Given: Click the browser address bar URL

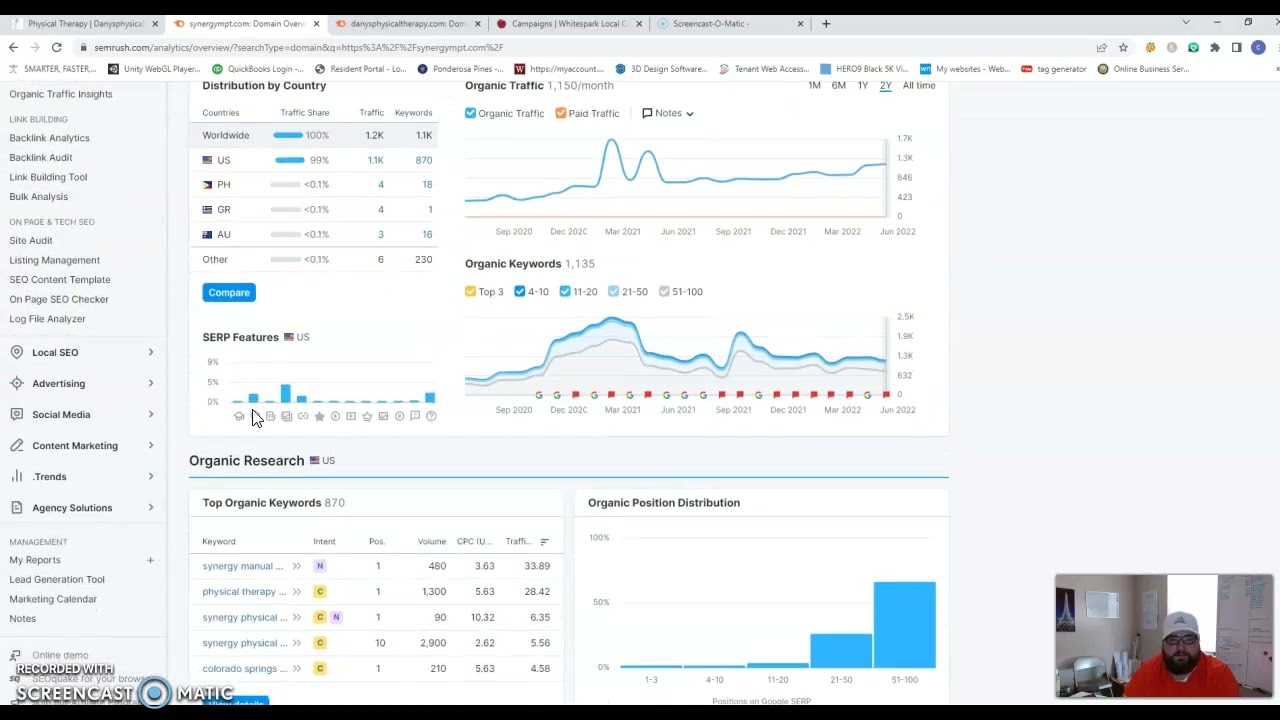Looking at the screenshot, I should (300, 47).
